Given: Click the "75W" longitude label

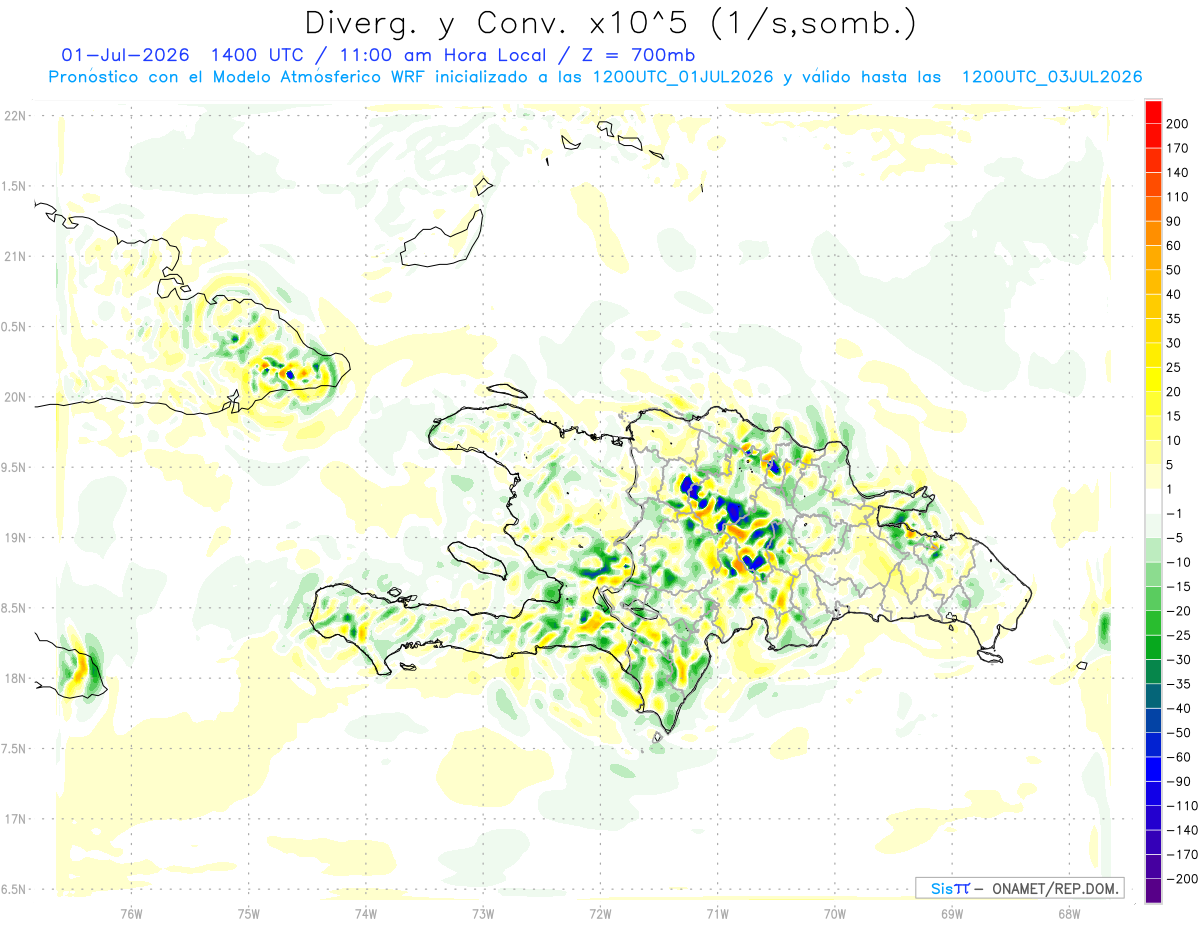Looking at the screenshot, I should coord(248,914).
